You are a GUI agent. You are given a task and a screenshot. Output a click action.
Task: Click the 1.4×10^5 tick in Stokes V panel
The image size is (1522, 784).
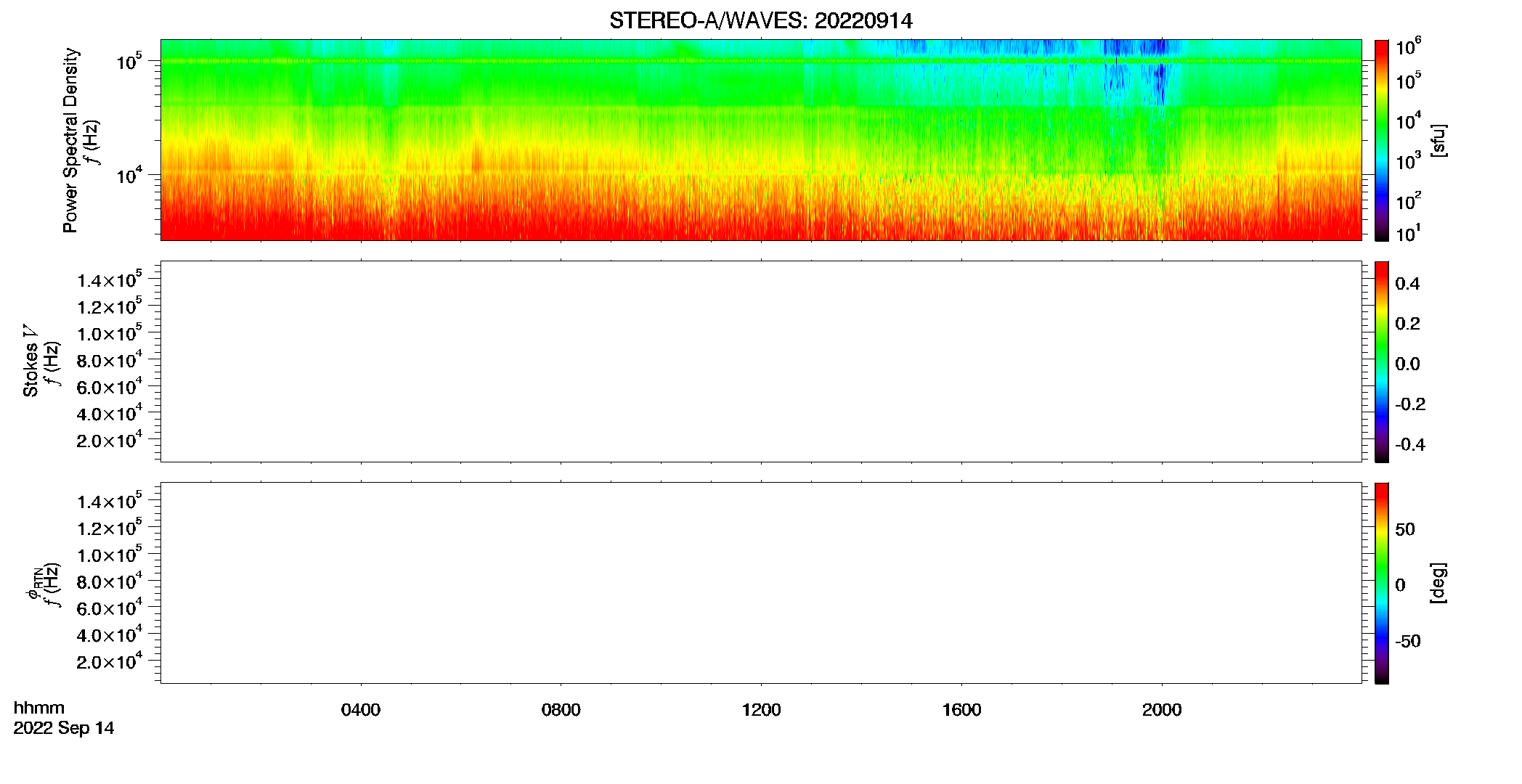(x=109, y=279)
